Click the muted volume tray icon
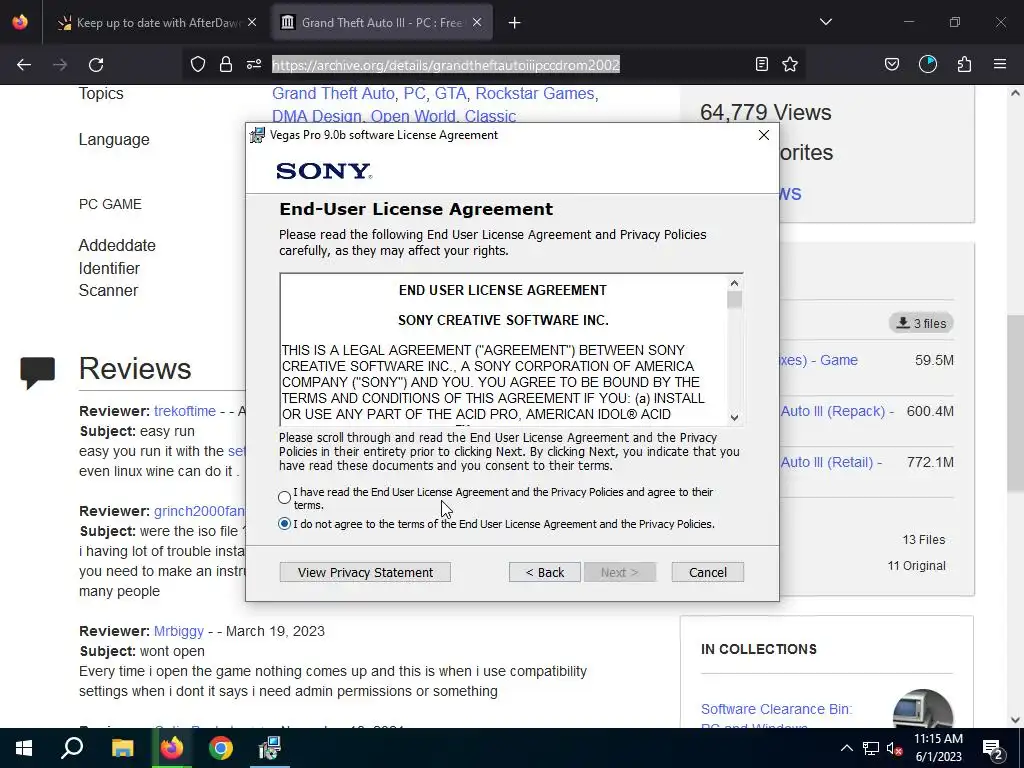 [x=894, y=748]
